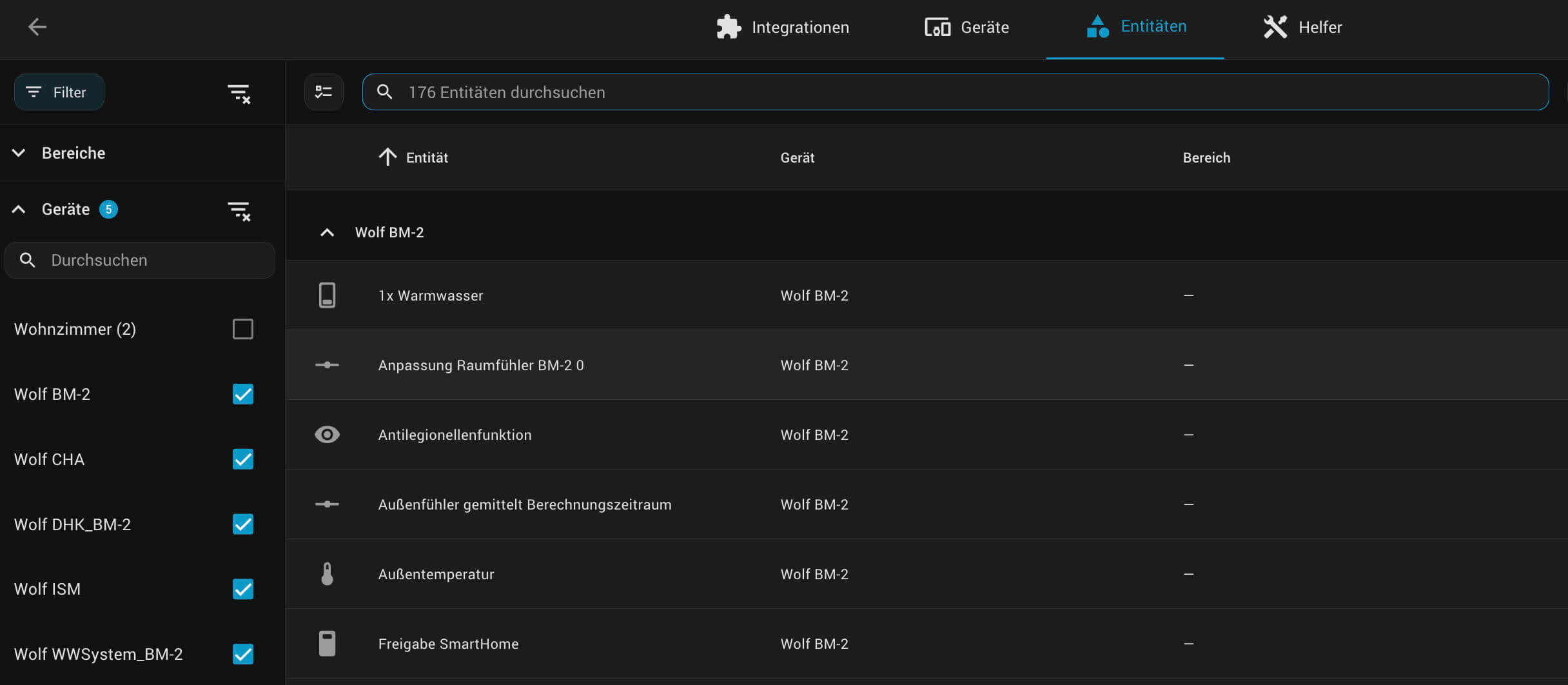Viewport: 1568px width, 685px height.
Task: Click the thermometer icon for Außentemperatur
Action: (x=327, y=574)
